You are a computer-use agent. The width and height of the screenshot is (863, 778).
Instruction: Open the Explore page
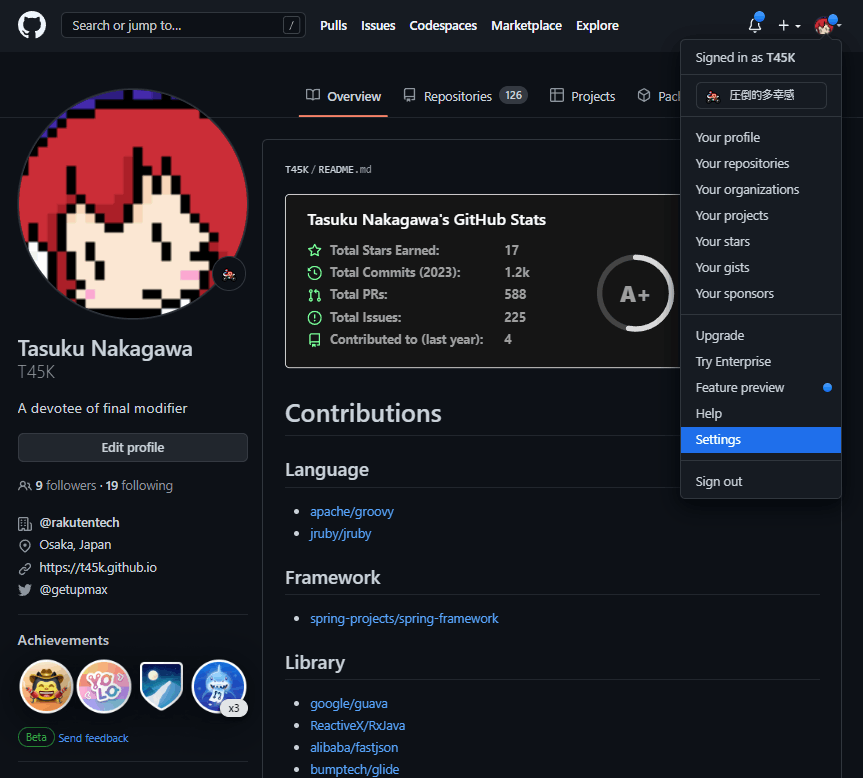click(x=597, y=25)
